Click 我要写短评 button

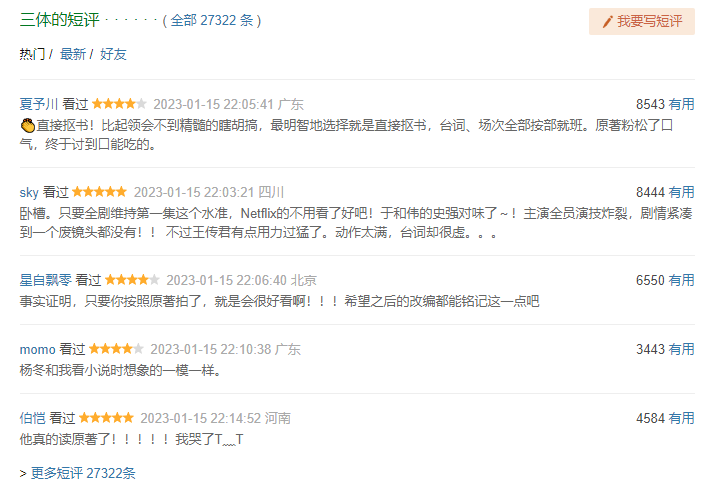point(642,21)
